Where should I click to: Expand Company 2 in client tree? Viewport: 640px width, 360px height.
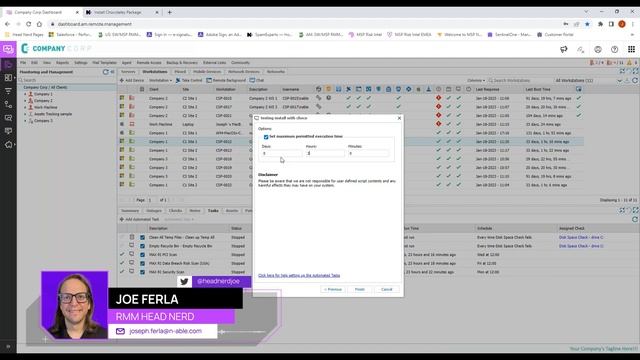(x=25, y=101)
